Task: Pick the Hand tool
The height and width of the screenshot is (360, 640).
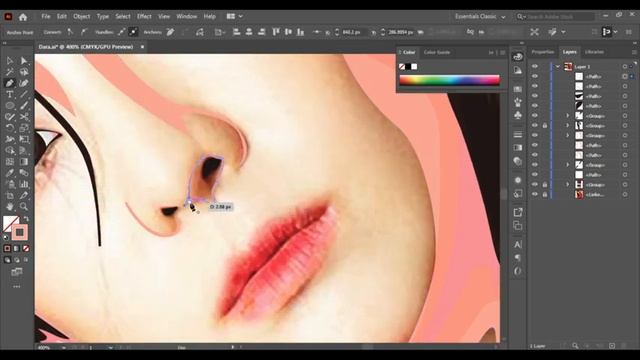Action: (9, 207)
